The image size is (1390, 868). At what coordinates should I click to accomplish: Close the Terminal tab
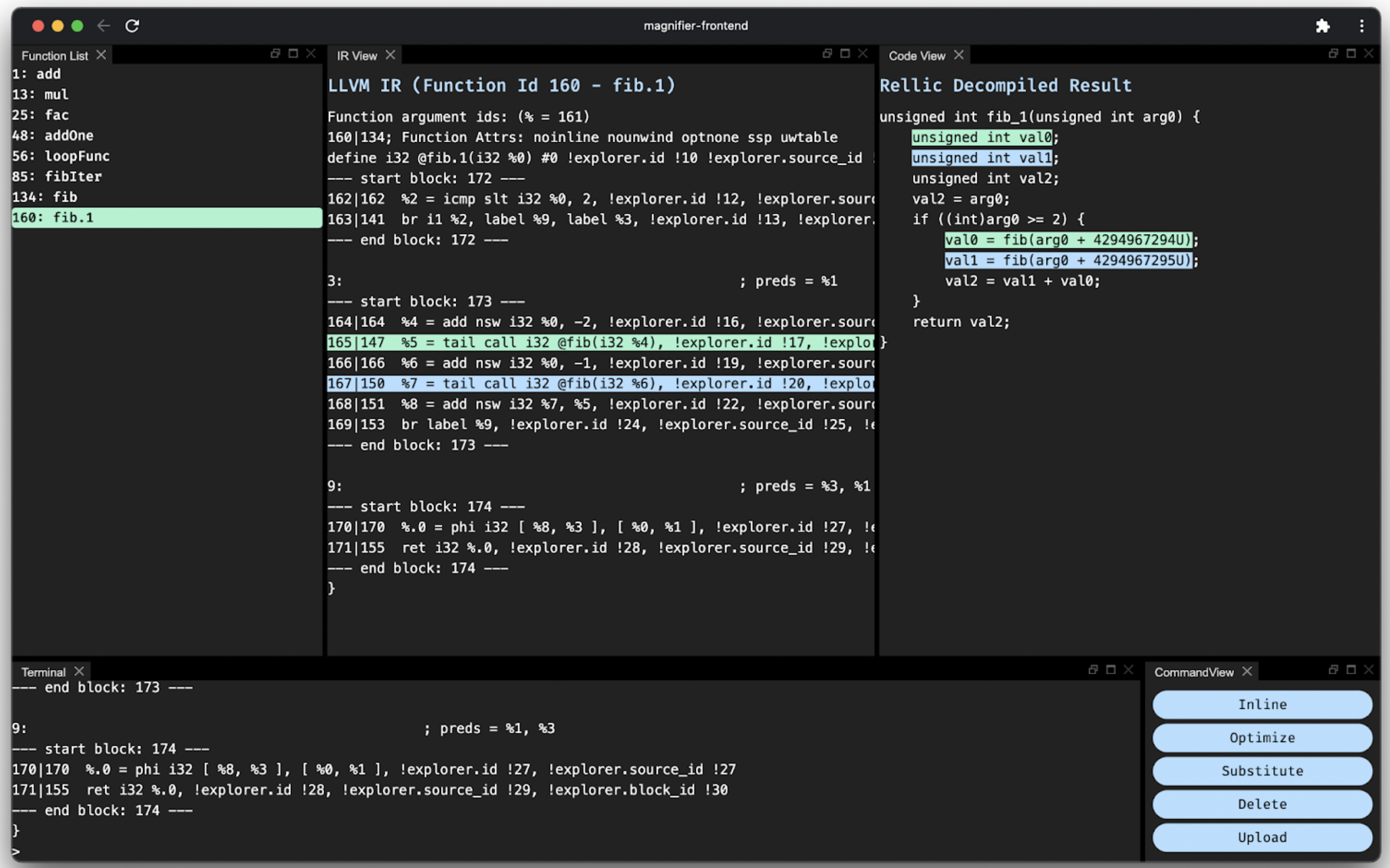click(x=79, y=671)
